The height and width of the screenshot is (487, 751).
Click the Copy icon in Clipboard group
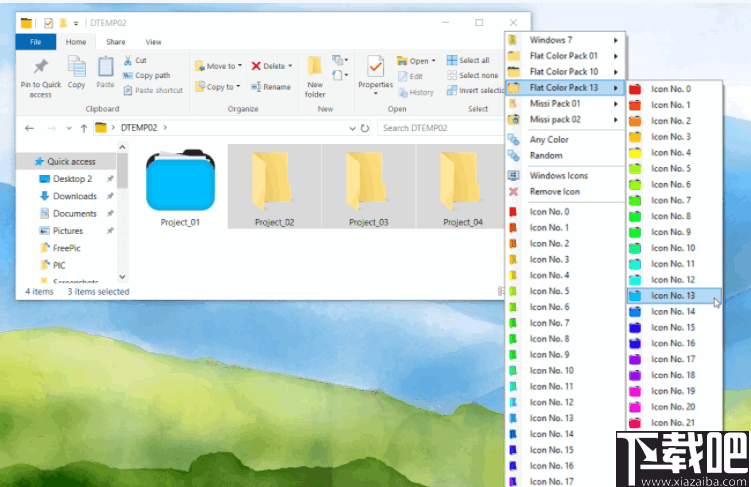[x=77, y=67]
